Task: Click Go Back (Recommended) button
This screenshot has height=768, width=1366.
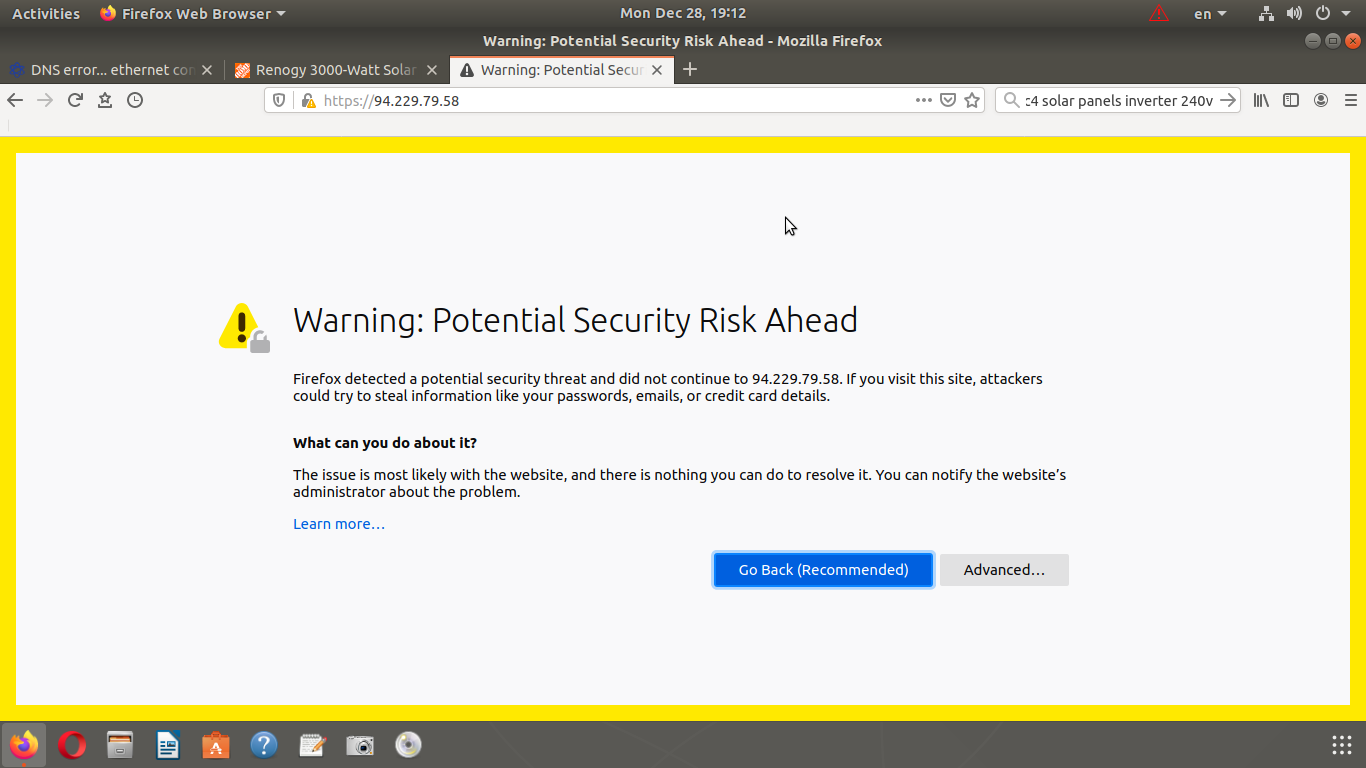Action: tap(823, 570)
